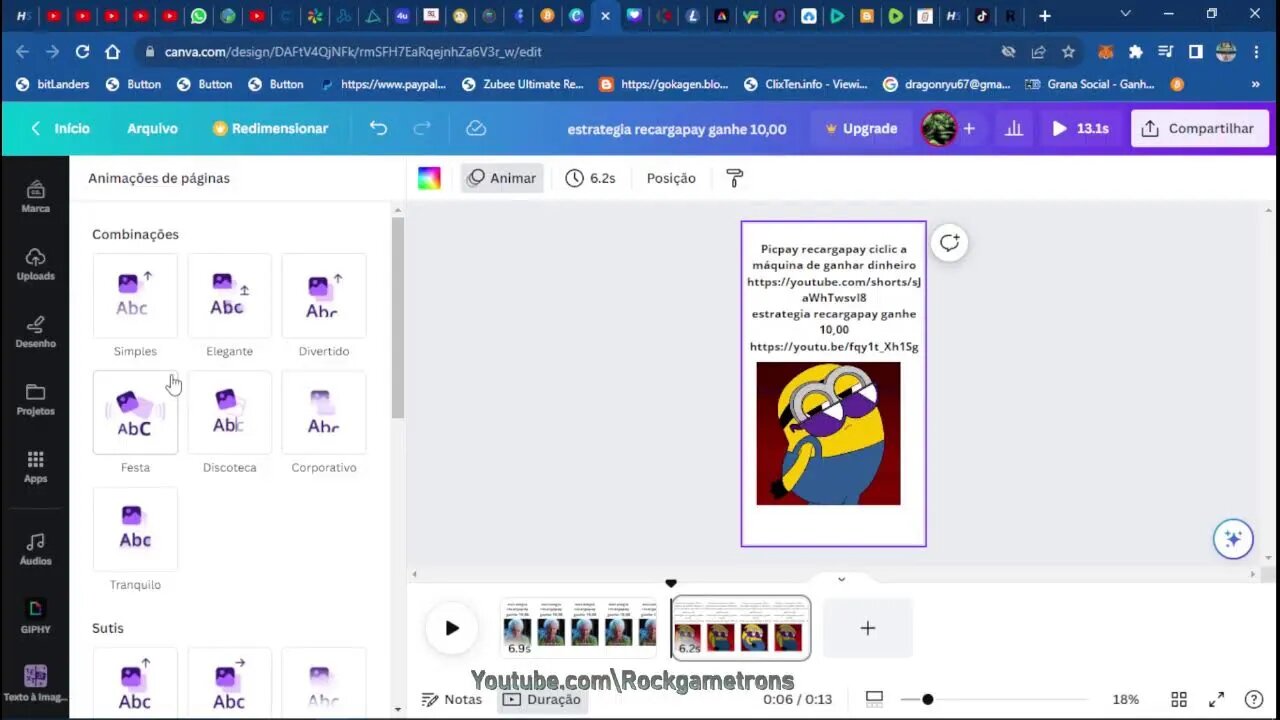Click the cloud save status icon
Viewport: 1280px width, 720px height.
click(476, 128)
